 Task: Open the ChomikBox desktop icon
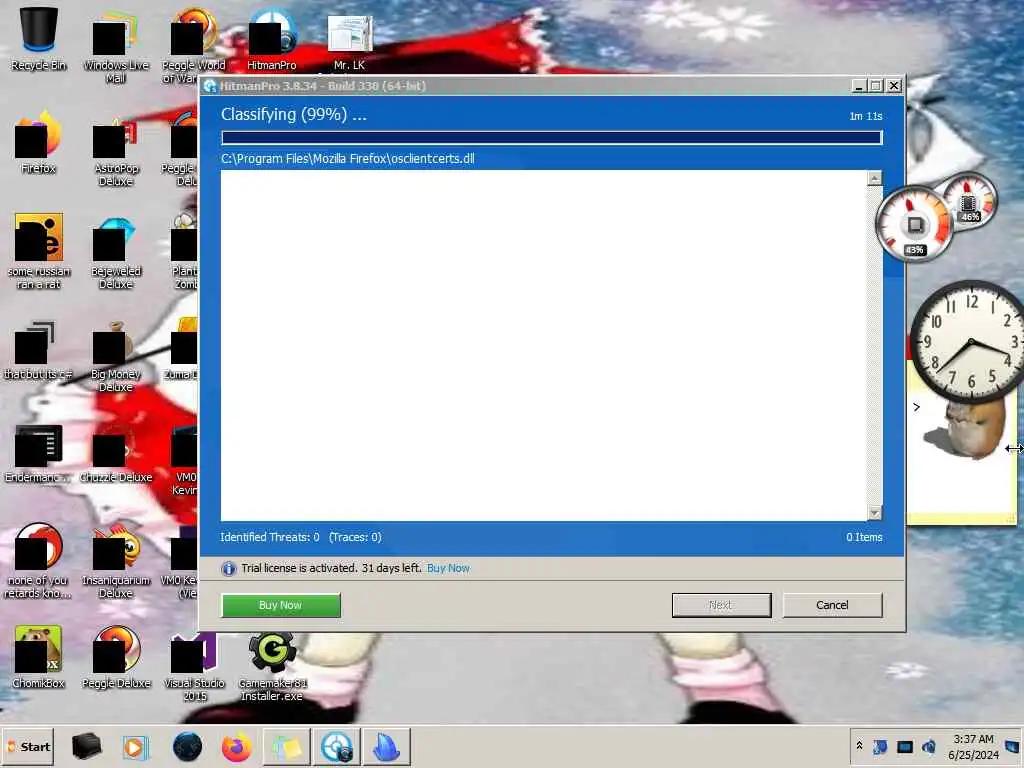click(38, 657)
